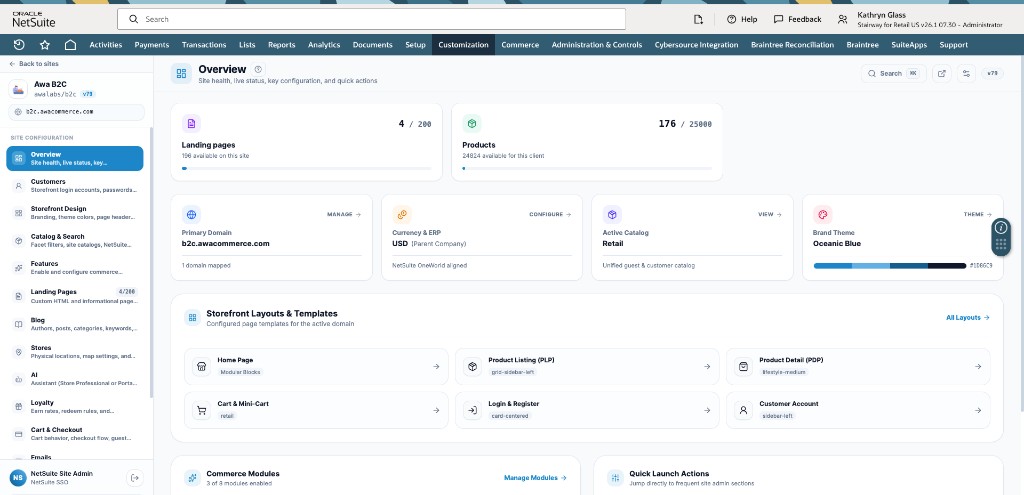Click MANAGE on Primary Domain card
This screenshot has height=495, width=1024.
pyautogui.click(x=344, y=214)
